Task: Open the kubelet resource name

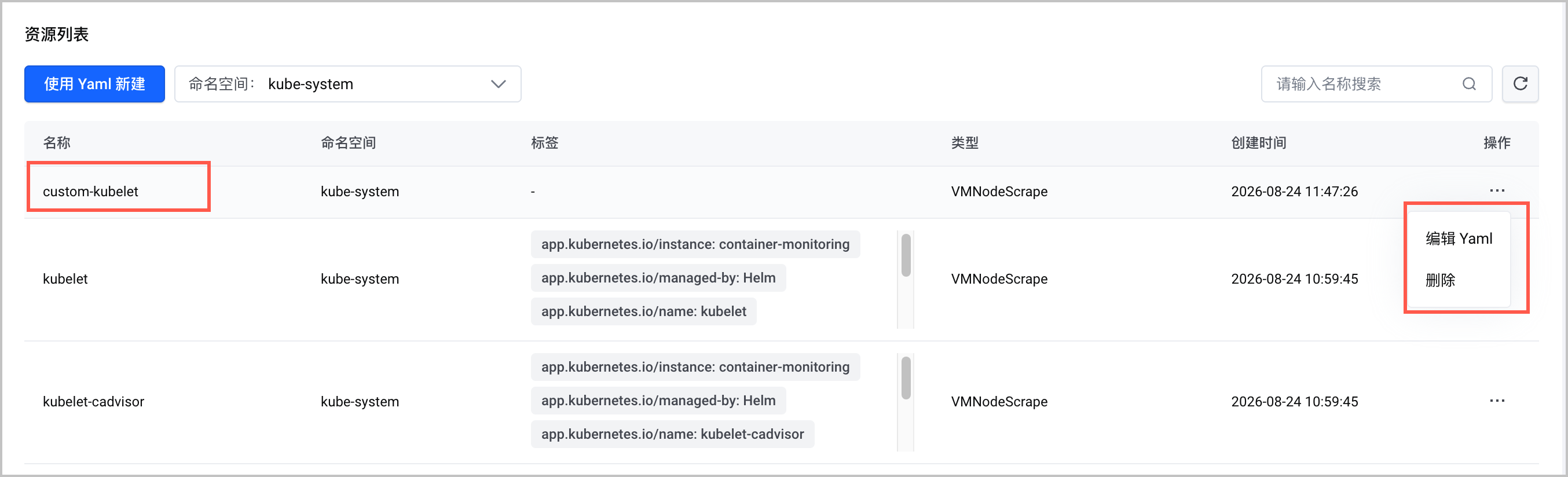Action: click(x=65, y=278)
